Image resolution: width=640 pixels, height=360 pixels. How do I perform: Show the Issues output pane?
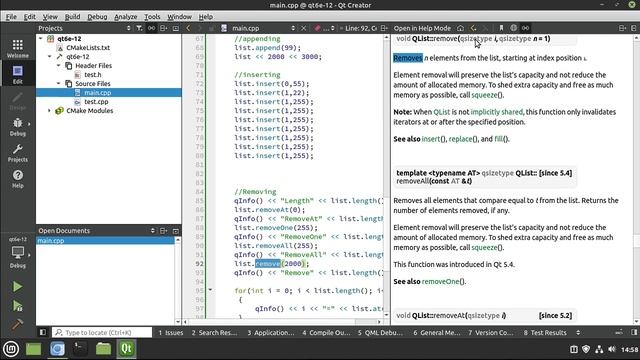click(171, 332)
